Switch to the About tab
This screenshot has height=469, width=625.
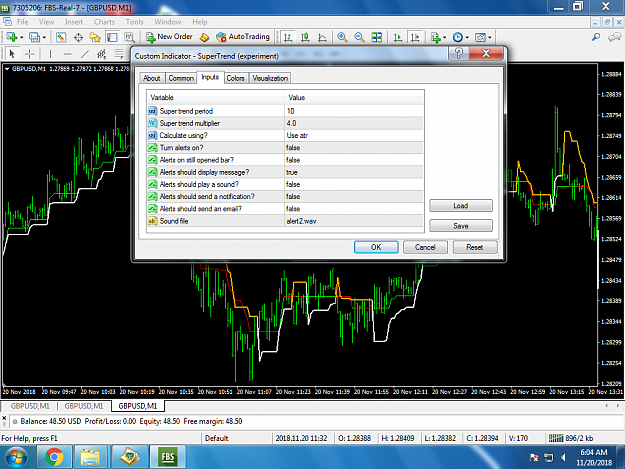click(151, 78)
